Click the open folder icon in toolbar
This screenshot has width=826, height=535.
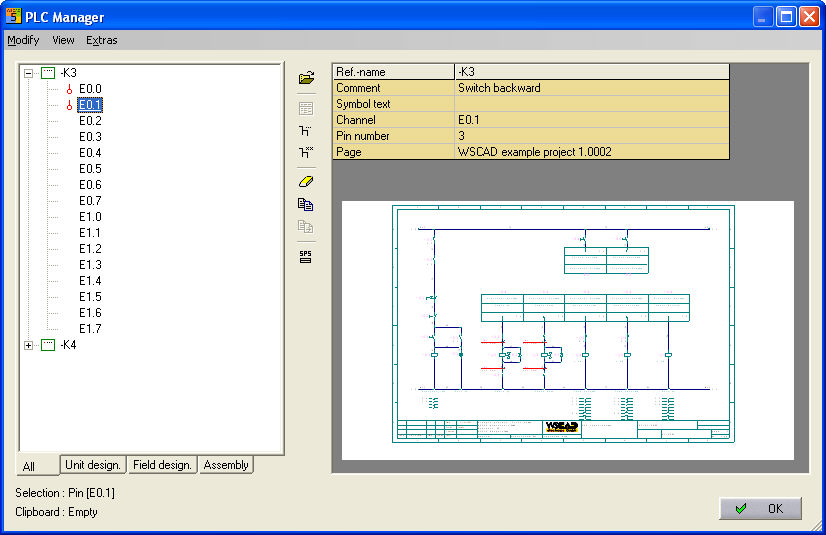(306, 78)
